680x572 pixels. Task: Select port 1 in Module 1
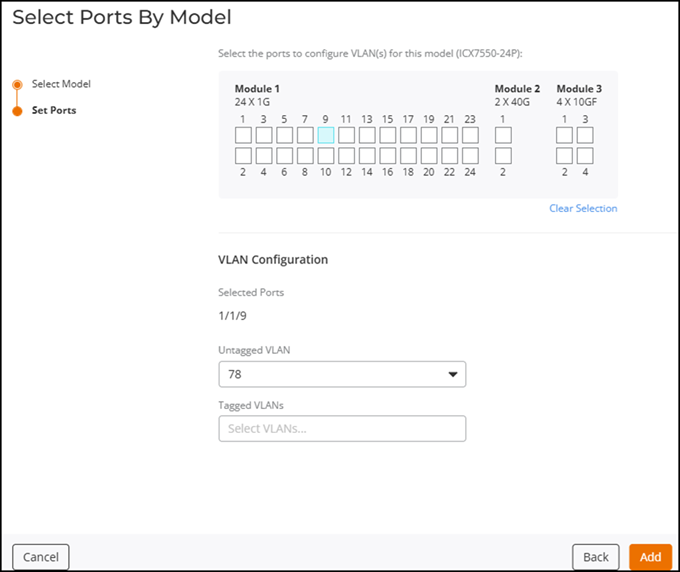pos(243,135)
